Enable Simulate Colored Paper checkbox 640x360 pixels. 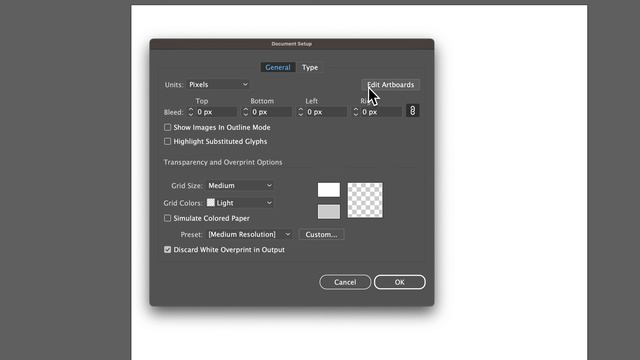[x=167, y=218]
